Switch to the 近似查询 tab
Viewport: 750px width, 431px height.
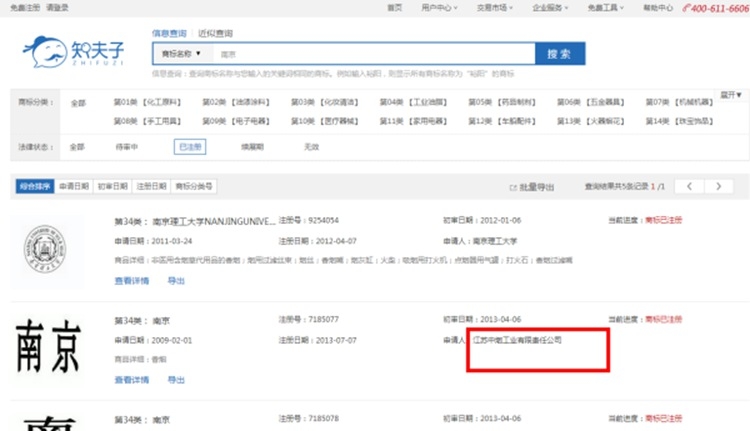point(215,33)
